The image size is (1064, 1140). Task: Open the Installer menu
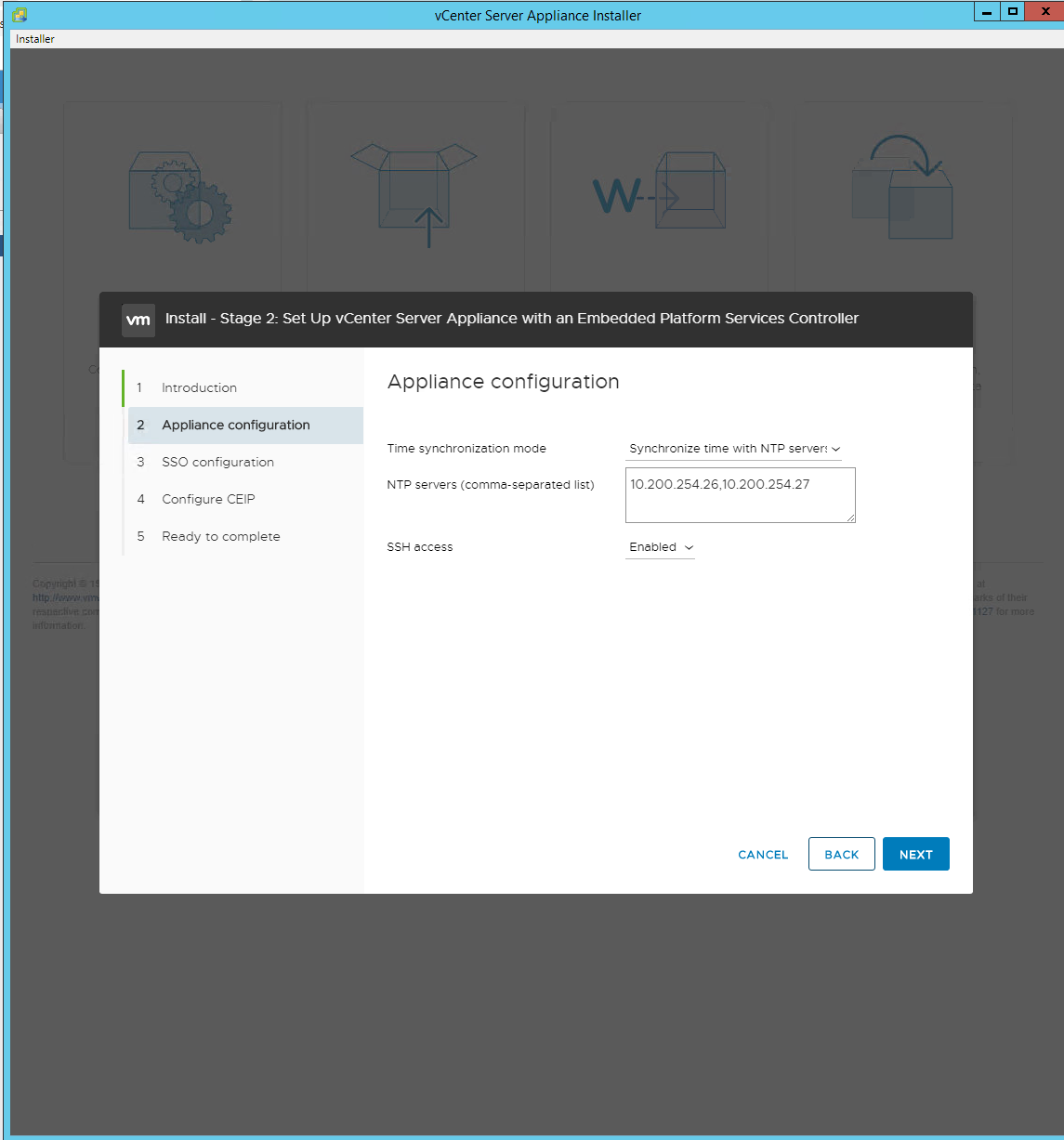click(x=35, y=39)
